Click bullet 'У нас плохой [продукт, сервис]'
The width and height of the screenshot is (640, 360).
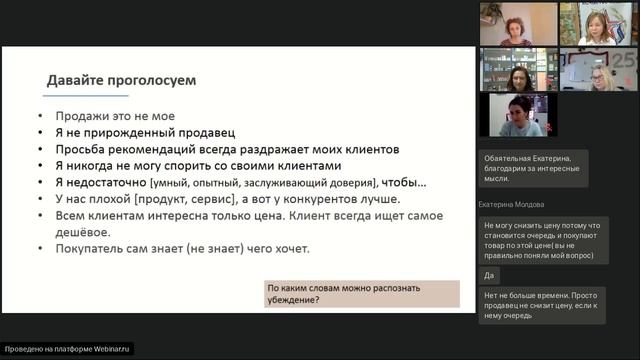point(228,199)
